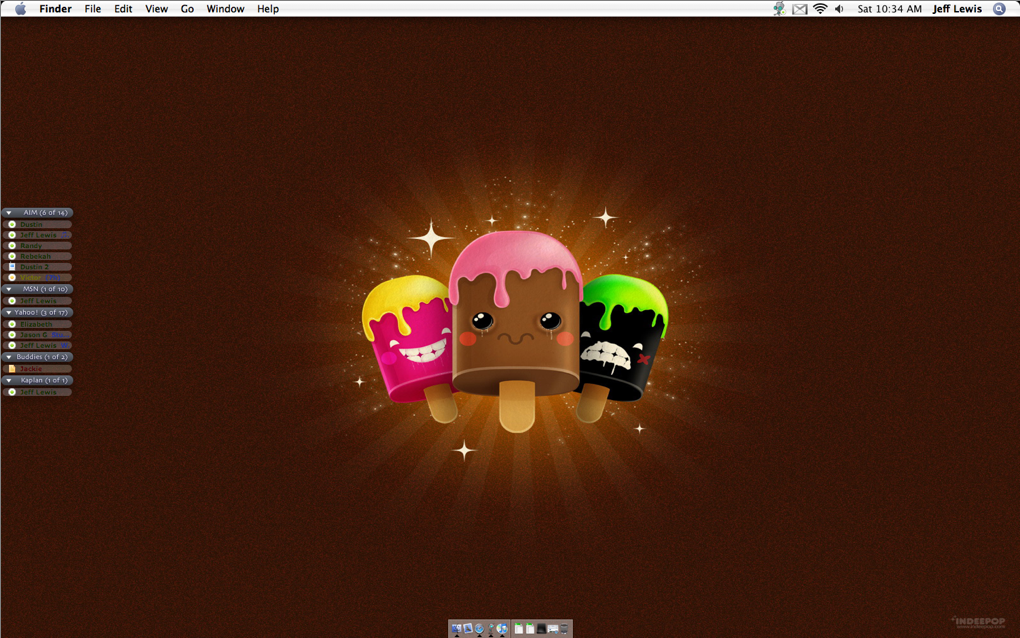
Task: Open the Jeff Lewis user switching menu
Action: click(957, 8)
